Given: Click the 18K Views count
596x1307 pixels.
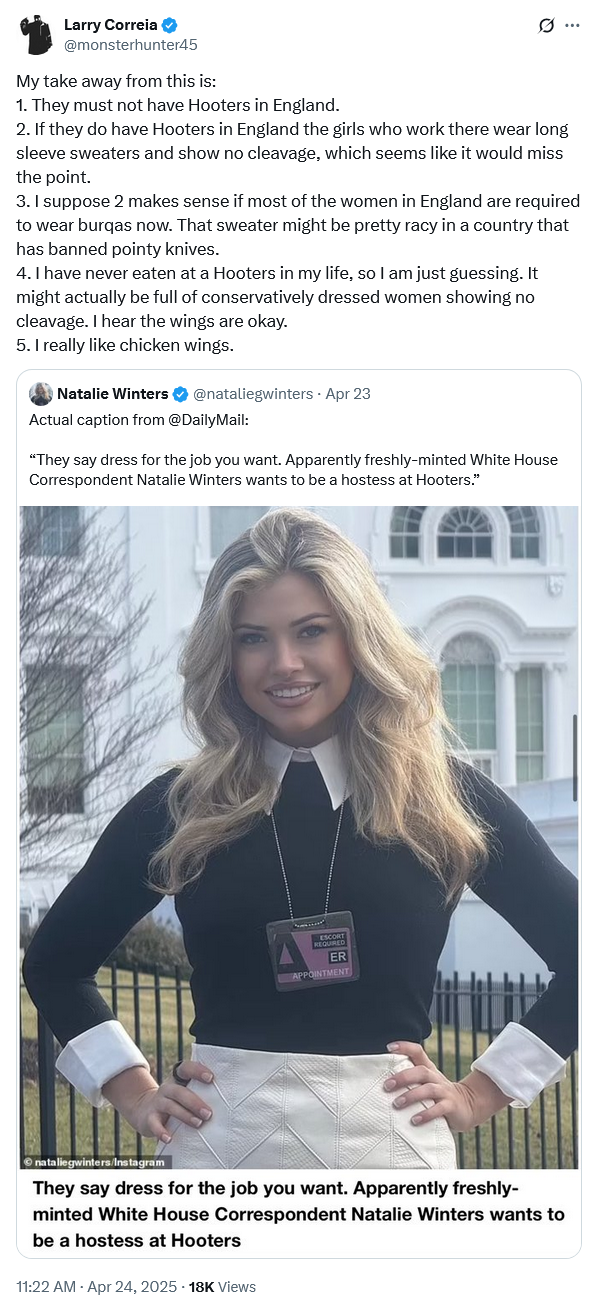Looking at the screenshot, I should coord(222,1287).
